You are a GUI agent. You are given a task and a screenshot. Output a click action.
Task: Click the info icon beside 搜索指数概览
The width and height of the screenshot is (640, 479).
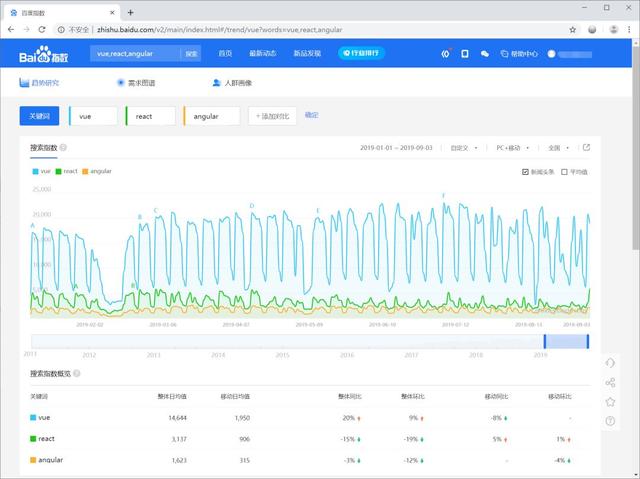77,373
